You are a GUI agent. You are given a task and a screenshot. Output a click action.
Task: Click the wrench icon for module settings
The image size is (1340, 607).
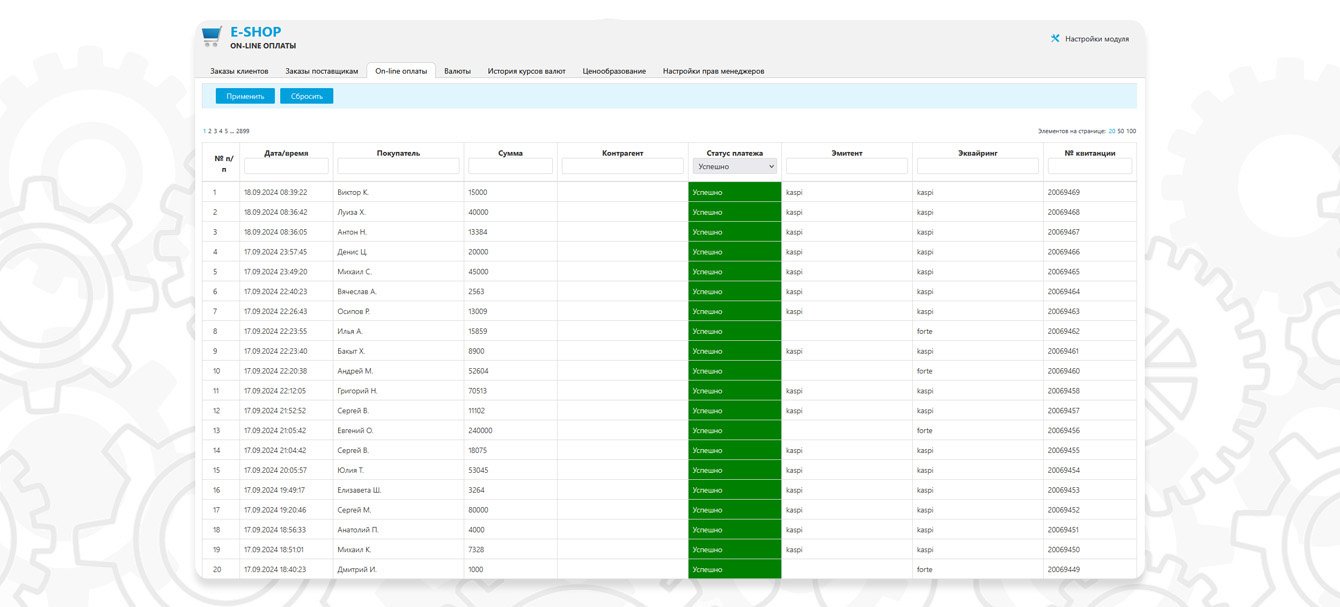click(1055, 39)
